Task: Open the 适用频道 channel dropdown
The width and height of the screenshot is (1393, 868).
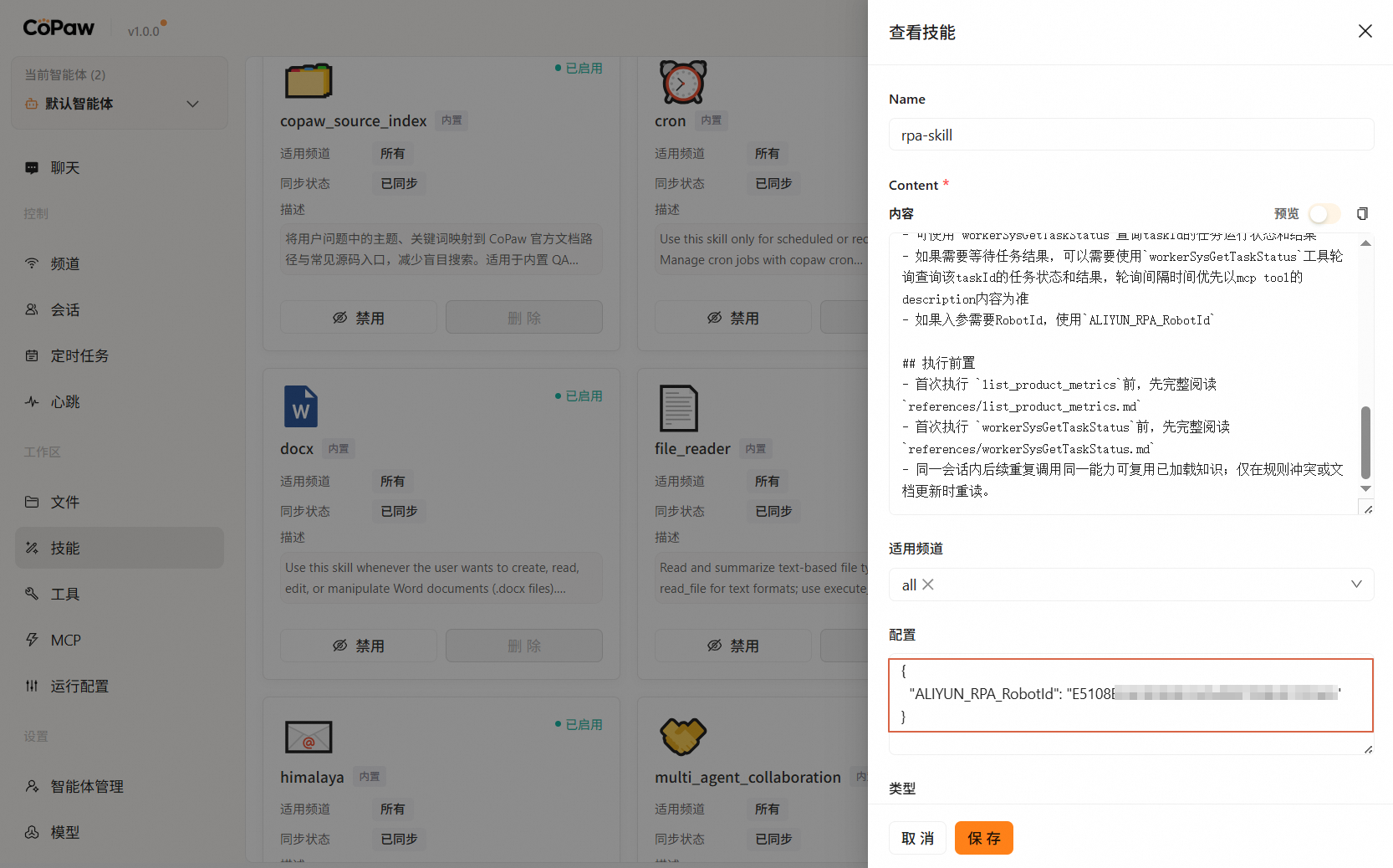Action: (1131, 585)
